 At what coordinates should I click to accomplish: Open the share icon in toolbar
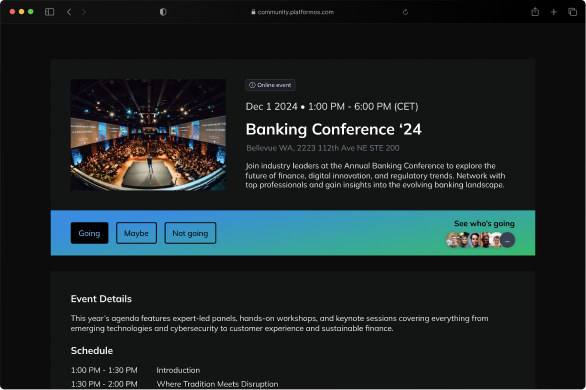535,12
